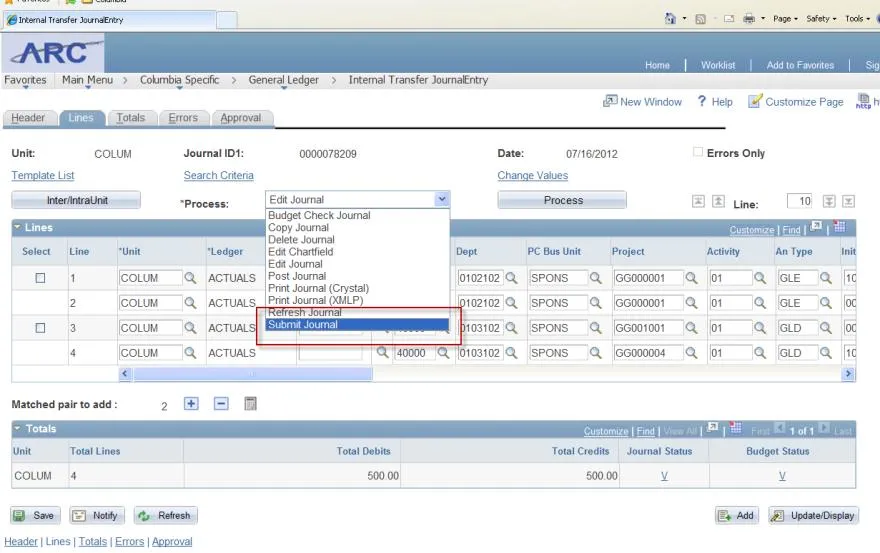Switch to the Header tab
The width and height of the screenshot is (880, 553).
coord(28,118)
